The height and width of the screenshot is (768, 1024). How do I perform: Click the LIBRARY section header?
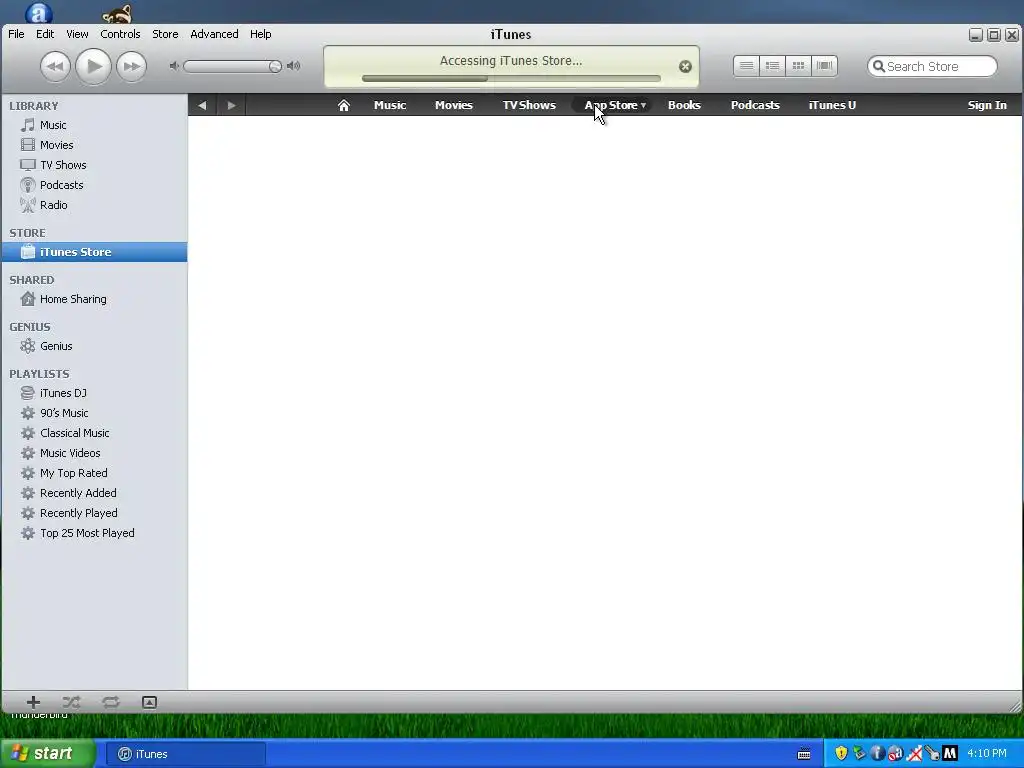click(x=34, y=106)
